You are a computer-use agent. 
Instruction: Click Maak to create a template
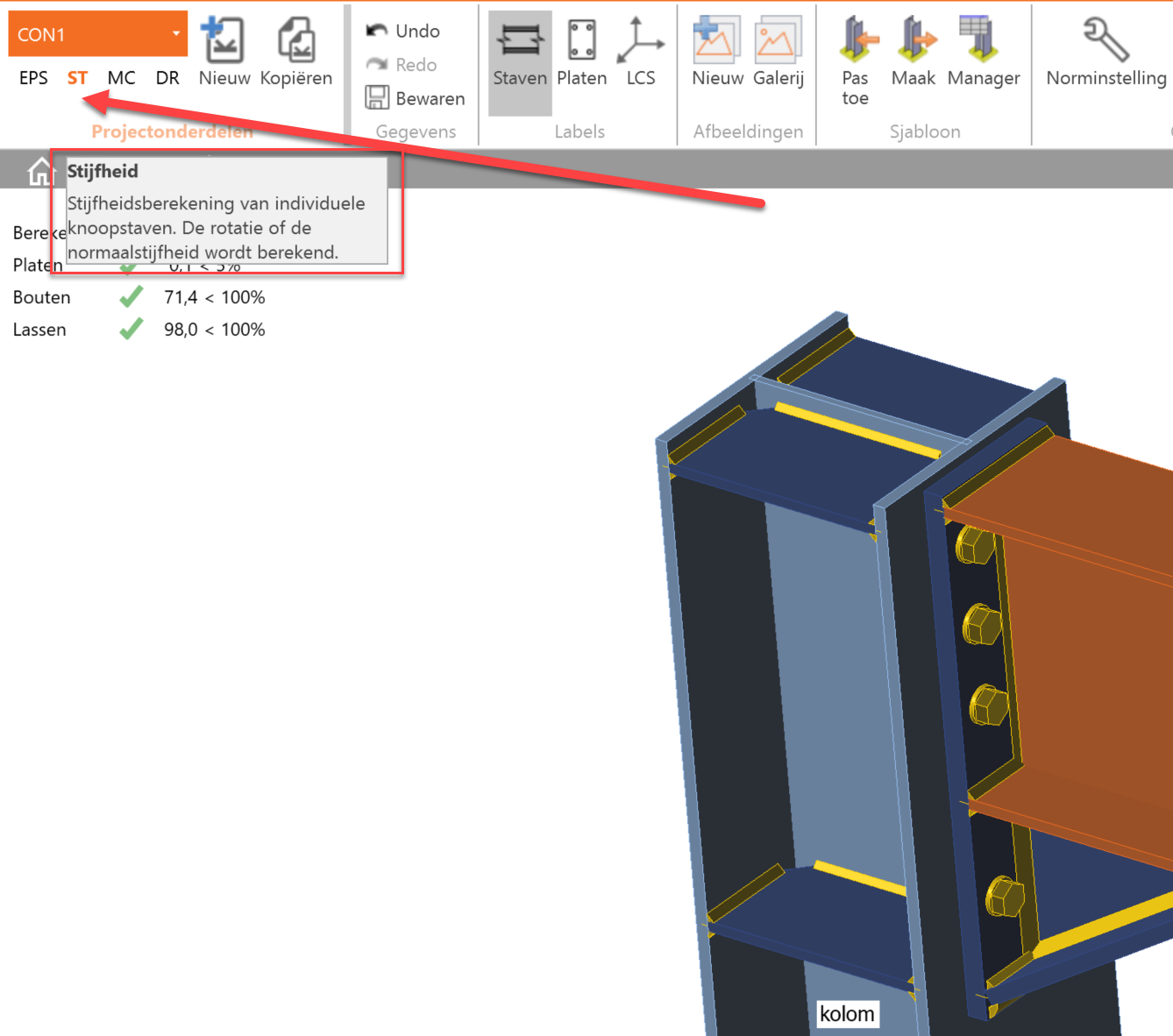[914, 54]
